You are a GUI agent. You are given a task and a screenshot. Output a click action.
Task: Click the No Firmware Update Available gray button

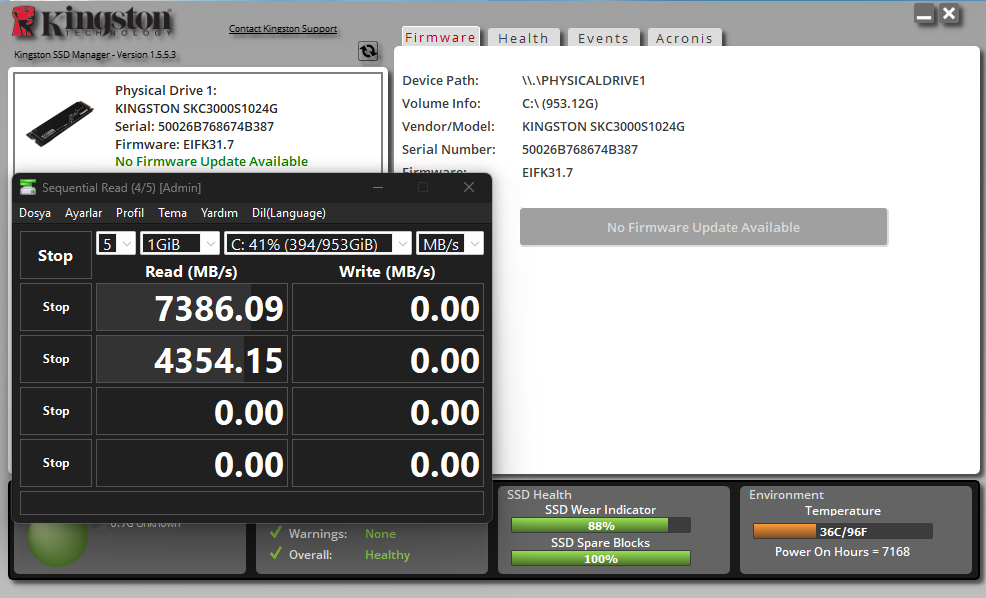coord(704,227)
